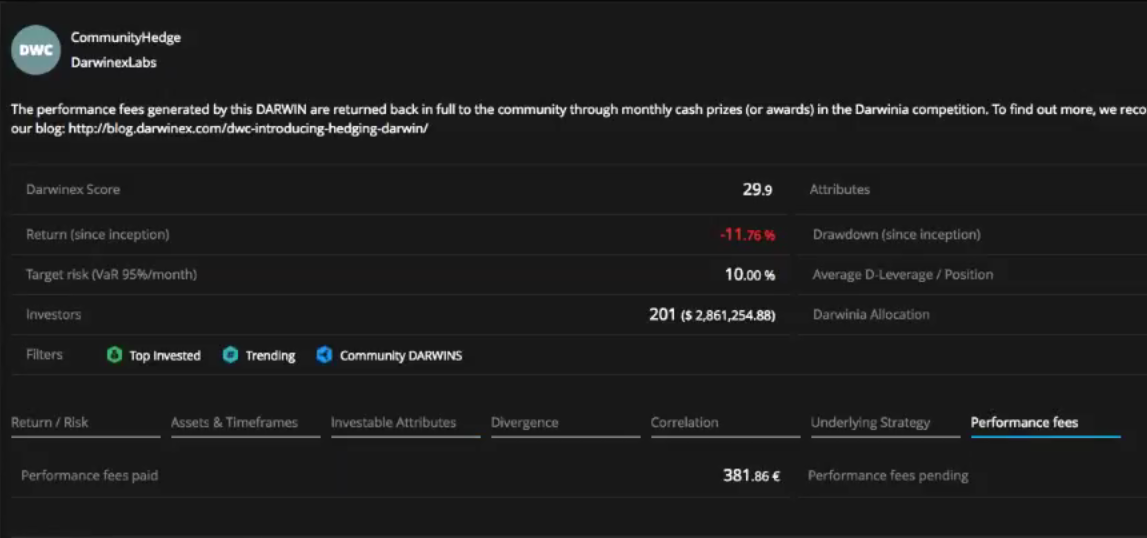This screenshot has height=538, width=1147.
Task: Open the Return / Risk tab
Action: (x=86, y=423)
